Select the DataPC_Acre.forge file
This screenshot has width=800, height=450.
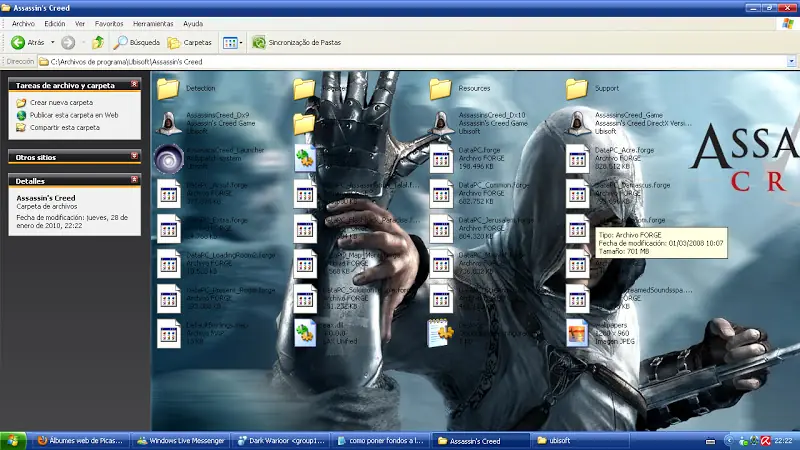(577, 159)
